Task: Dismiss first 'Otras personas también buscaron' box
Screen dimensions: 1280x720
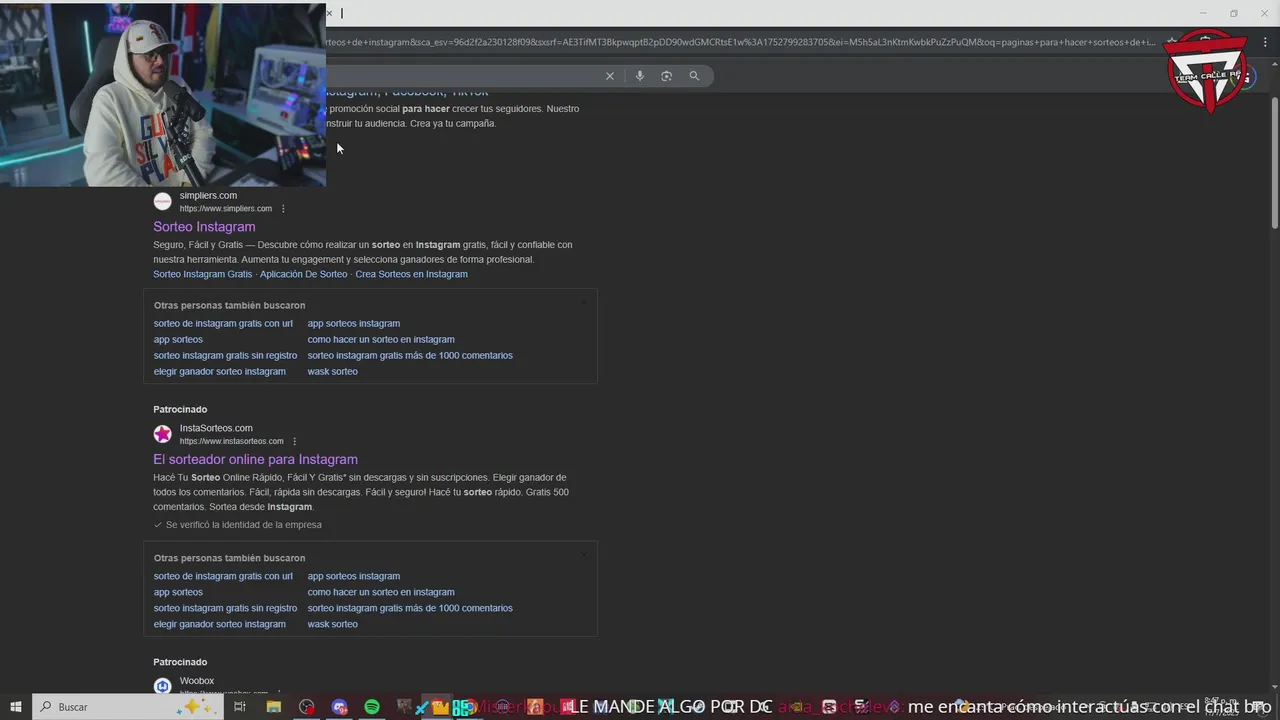Action: pyautogui.click(x=584, y=302)
